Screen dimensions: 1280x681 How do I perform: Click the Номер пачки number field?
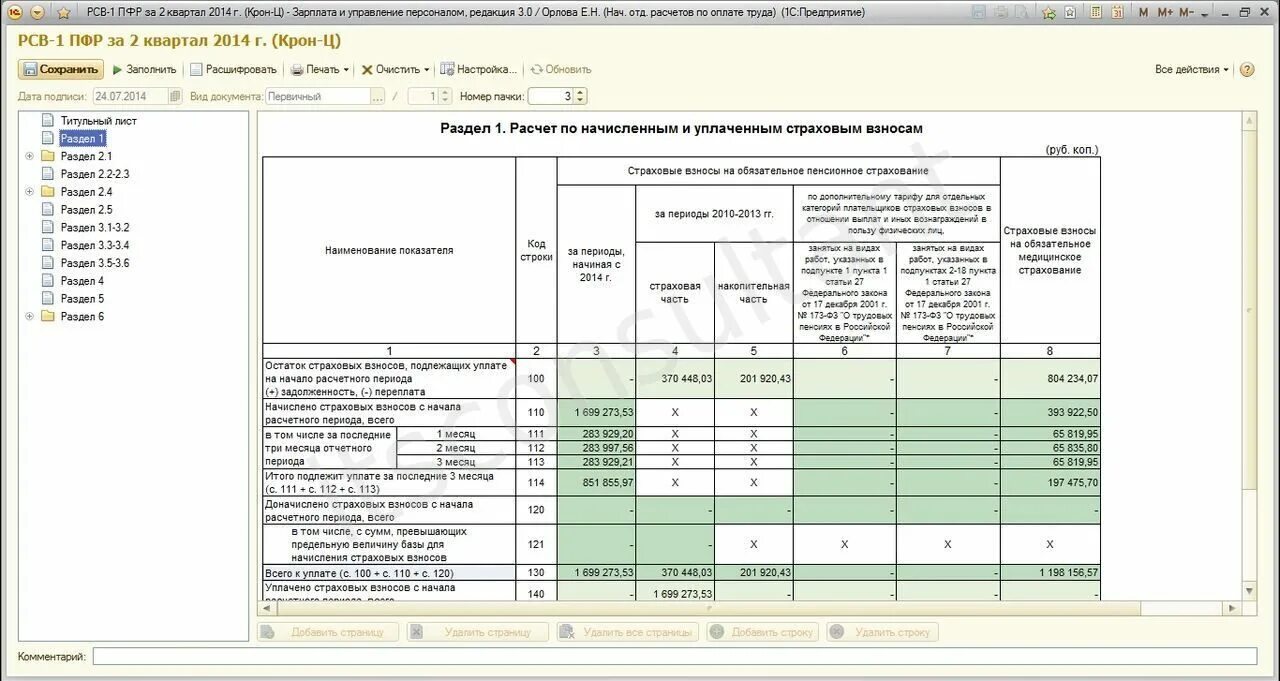click(550, 96)
